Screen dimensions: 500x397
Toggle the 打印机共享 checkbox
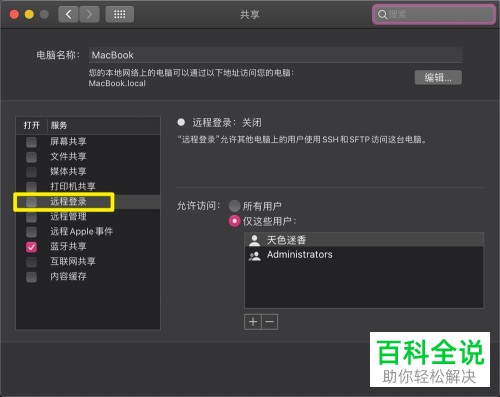(31, 186)
